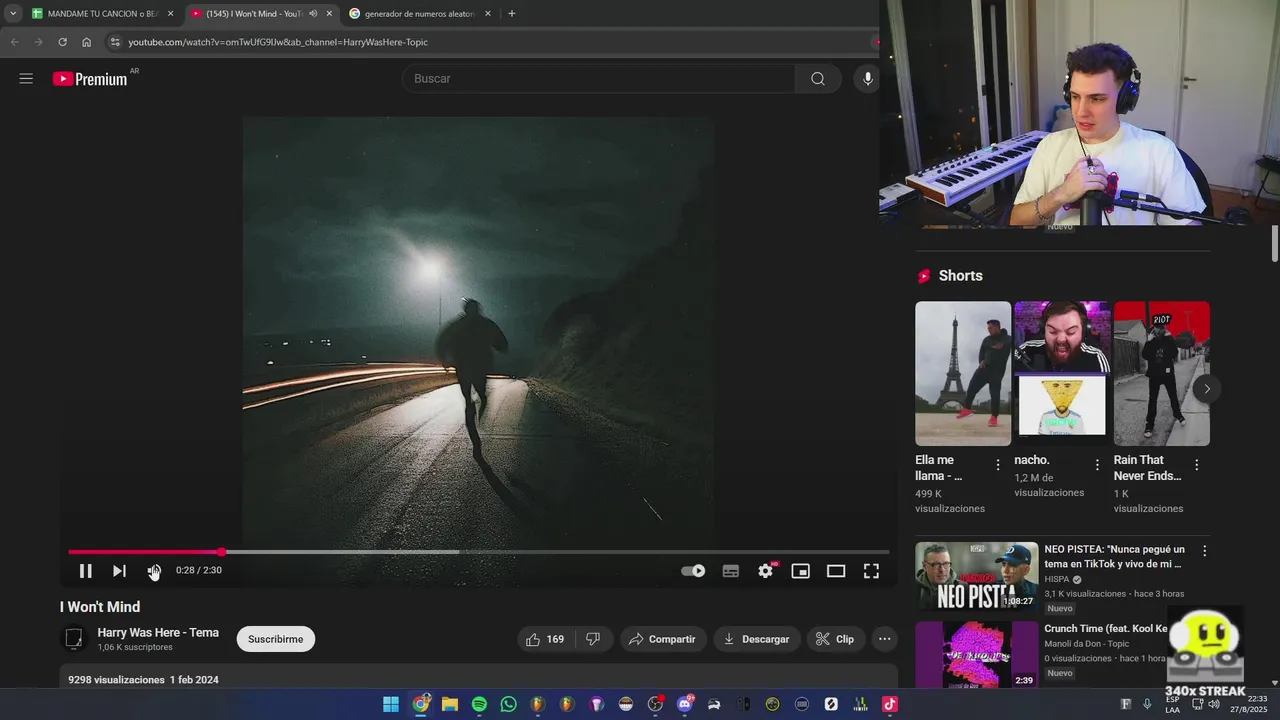Go to the browser home page icon
Viewport: 1280px width, 720px height.
point(86,42)
